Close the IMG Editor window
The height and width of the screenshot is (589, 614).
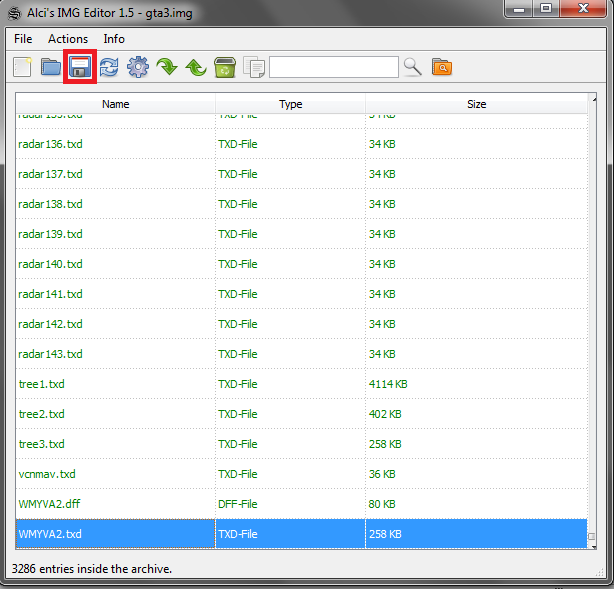click(x=583, y=9)
